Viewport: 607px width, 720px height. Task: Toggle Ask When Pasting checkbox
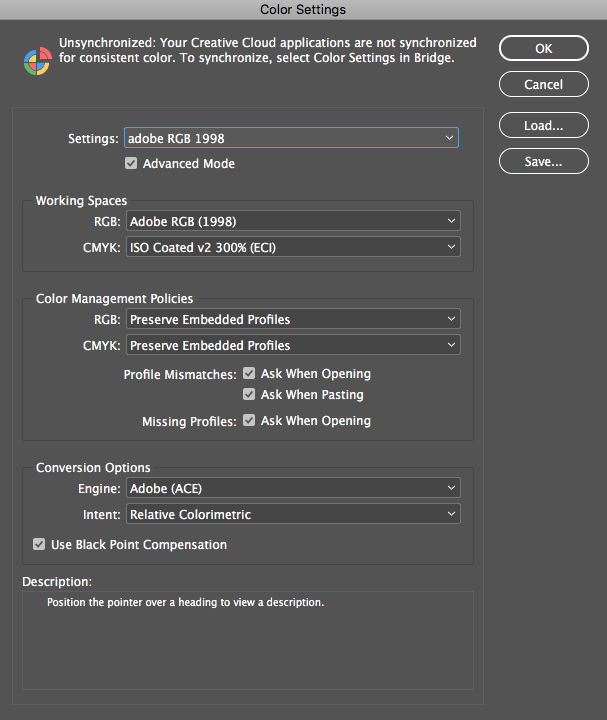click(x=249, y=394)
